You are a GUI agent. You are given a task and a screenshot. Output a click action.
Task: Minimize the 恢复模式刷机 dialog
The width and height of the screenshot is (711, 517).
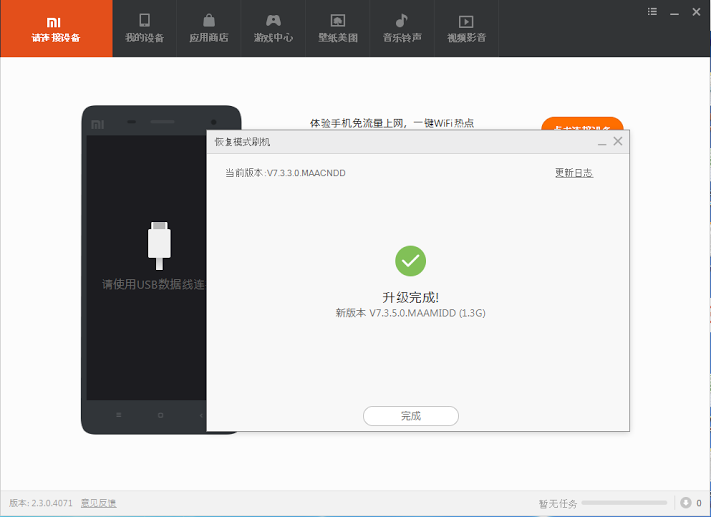pos(602,142)
